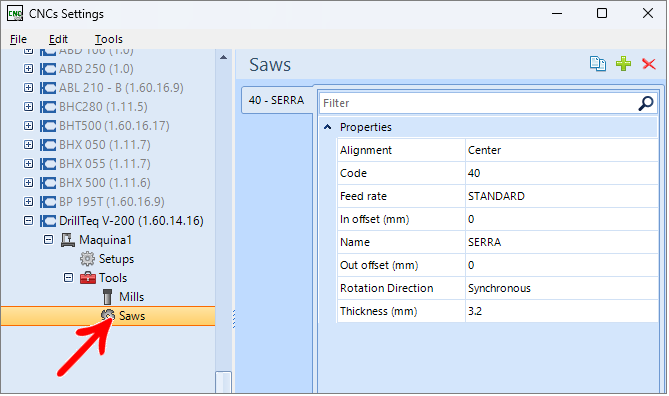Click the CNC icon beside DrillTeq V-200
669x396 pixels.
[48, 221]
